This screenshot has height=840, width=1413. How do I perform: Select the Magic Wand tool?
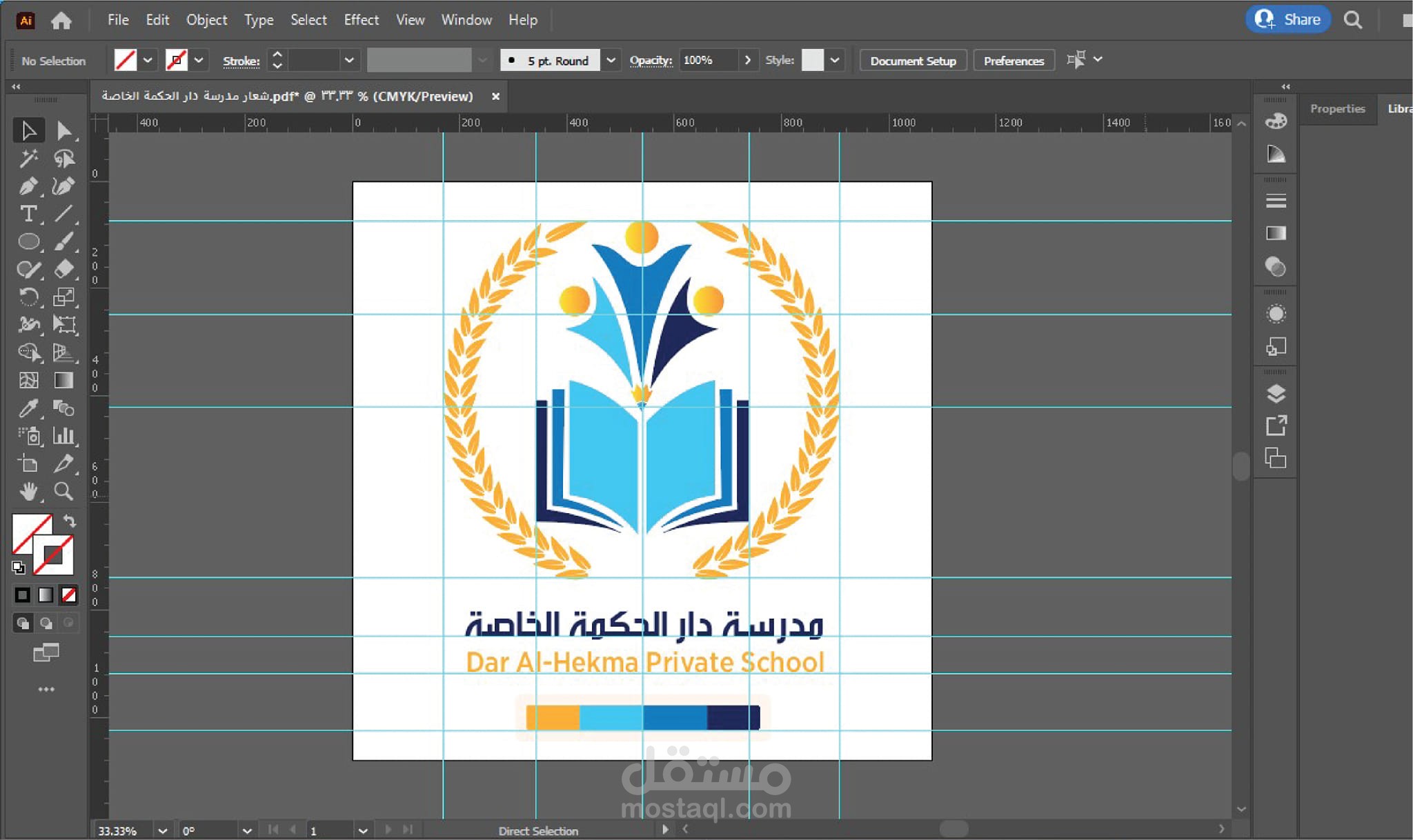coord(28,159)
